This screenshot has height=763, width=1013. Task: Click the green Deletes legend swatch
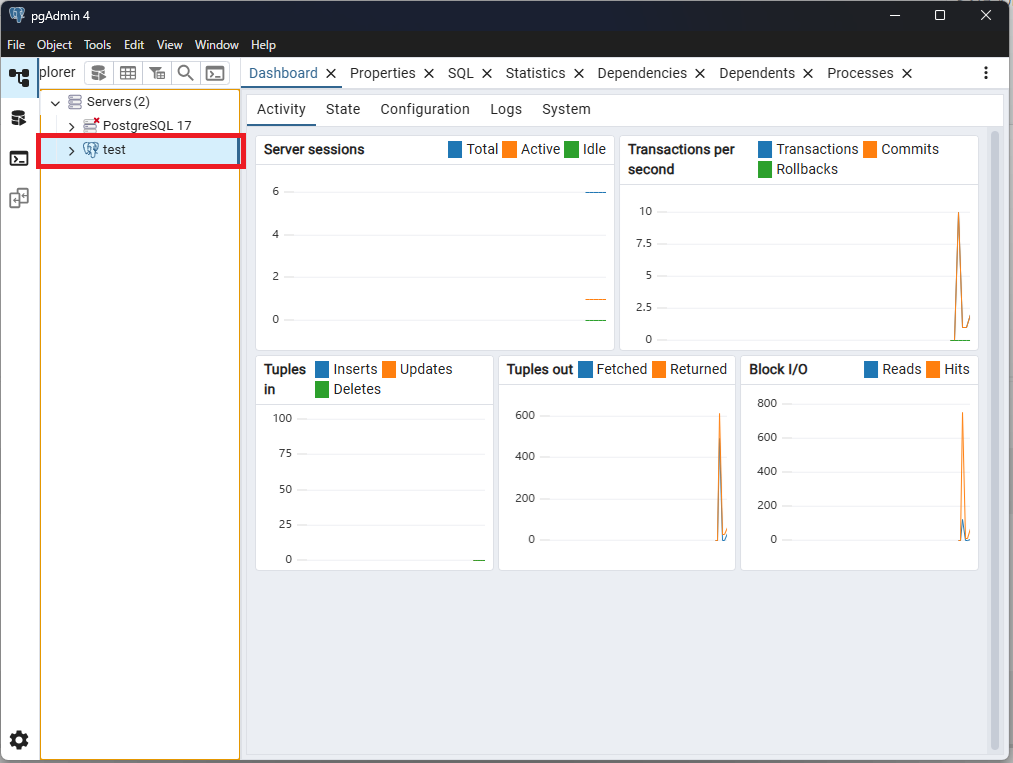coord(322,389)
